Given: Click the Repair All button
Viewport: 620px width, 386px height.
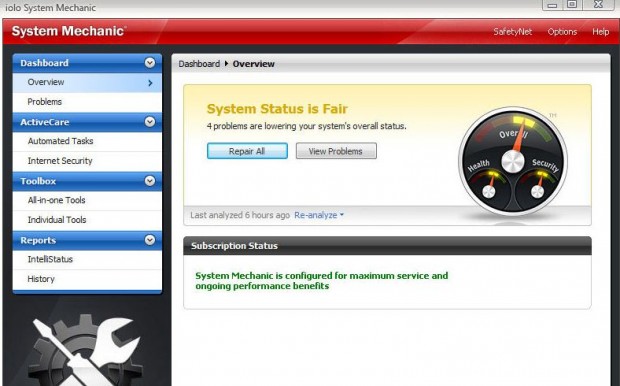Looking at the screenshot, I should [247, 151].
